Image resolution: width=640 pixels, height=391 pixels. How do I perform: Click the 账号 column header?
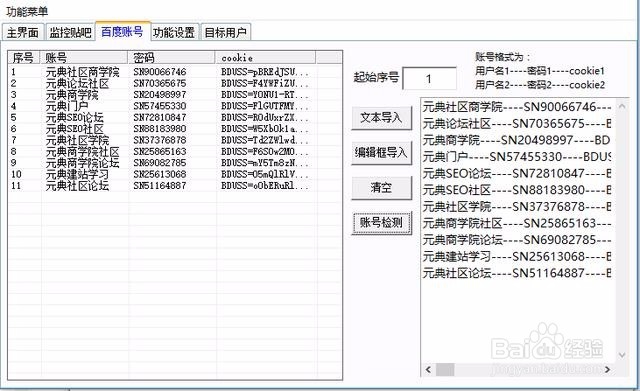[84, 58]
